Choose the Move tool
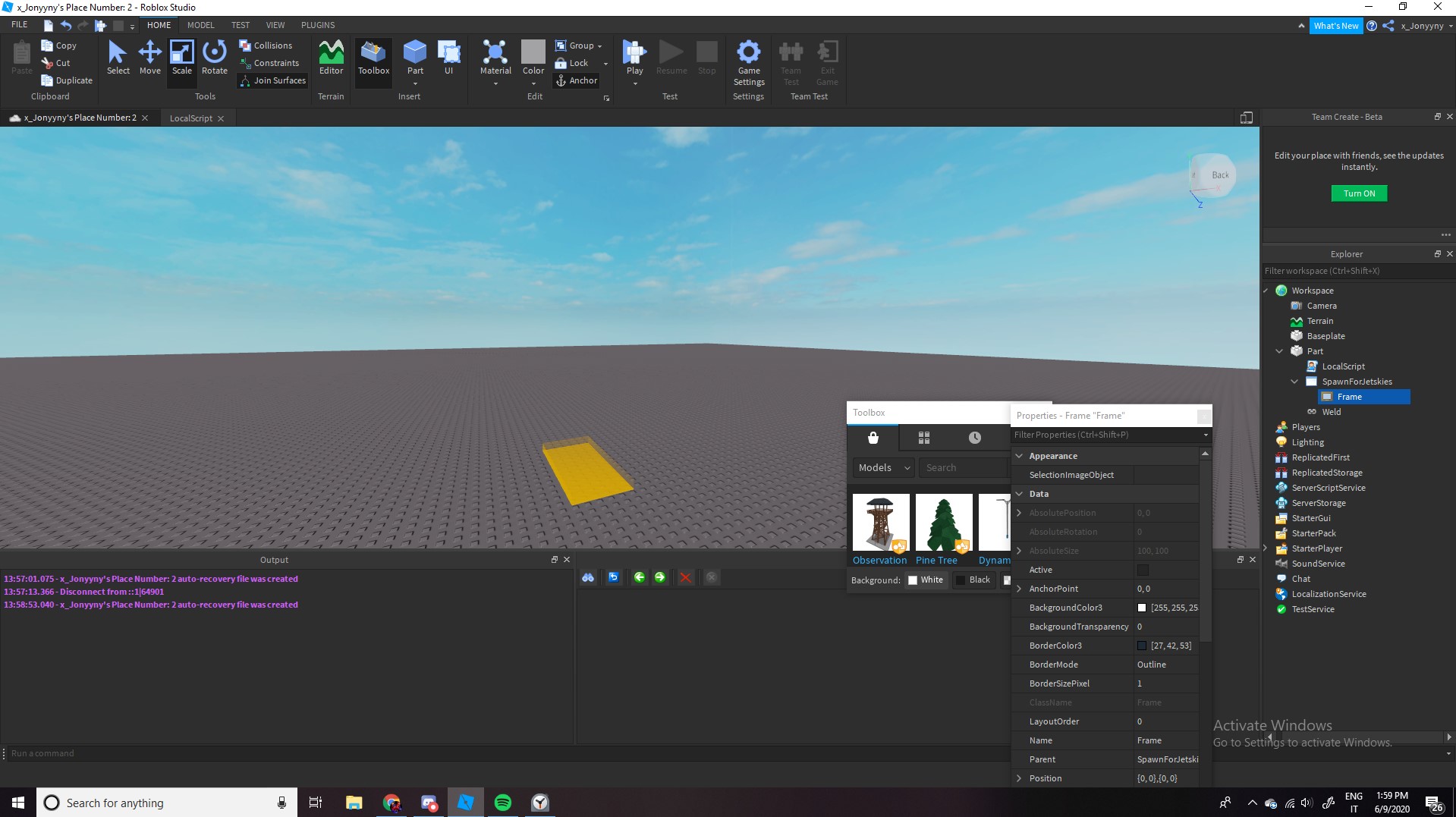Image resolution: width=1456 pixels, height=817 pixels. coord(149,58)
